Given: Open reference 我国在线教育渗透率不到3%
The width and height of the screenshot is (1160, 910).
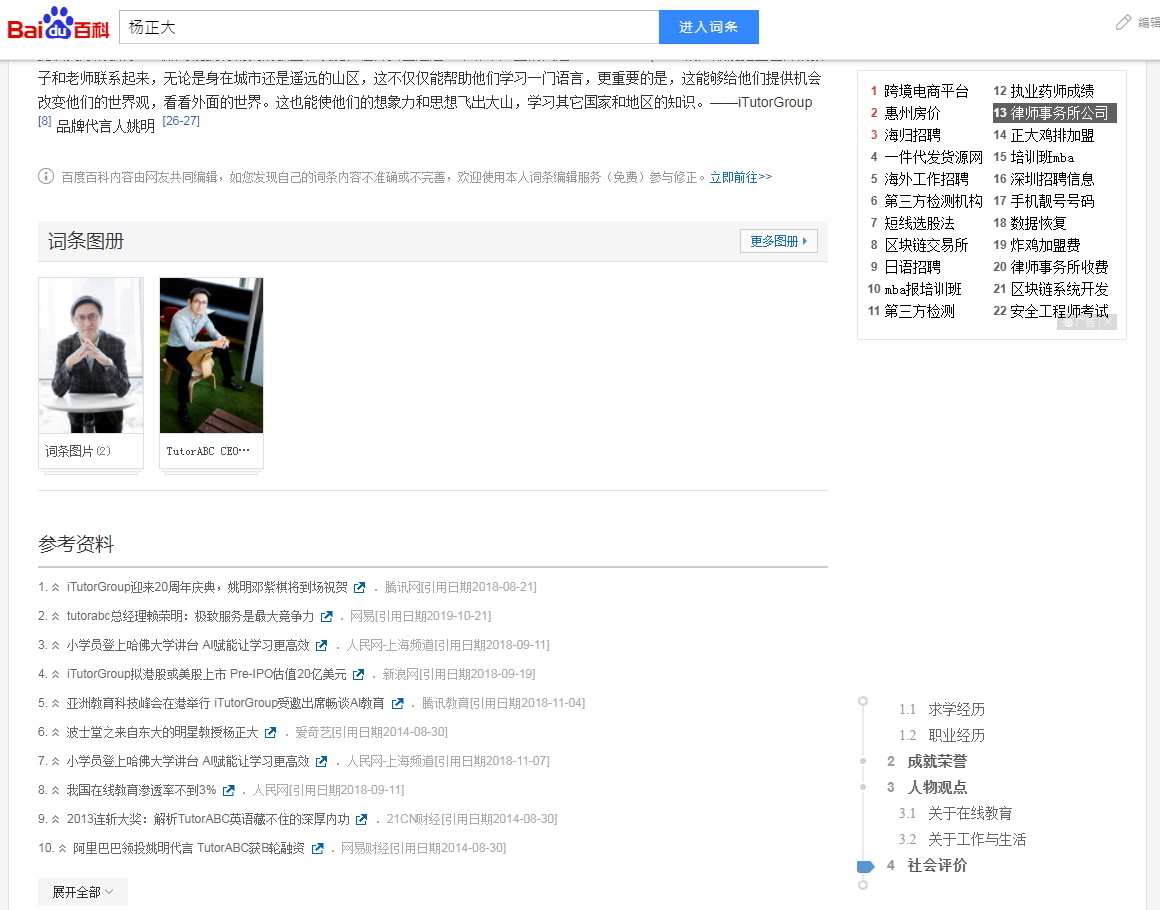Looking at the screenshot, I should pyautogui.click(x=141, y=790).
